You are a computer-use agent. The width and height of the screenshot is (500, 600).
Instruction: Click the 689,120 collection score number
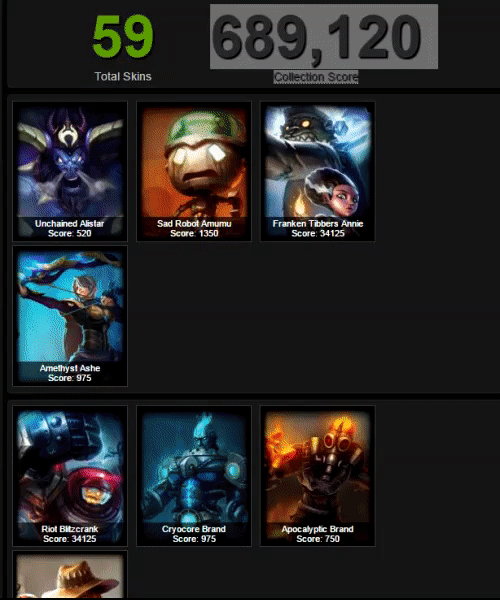tap(317, 37)
